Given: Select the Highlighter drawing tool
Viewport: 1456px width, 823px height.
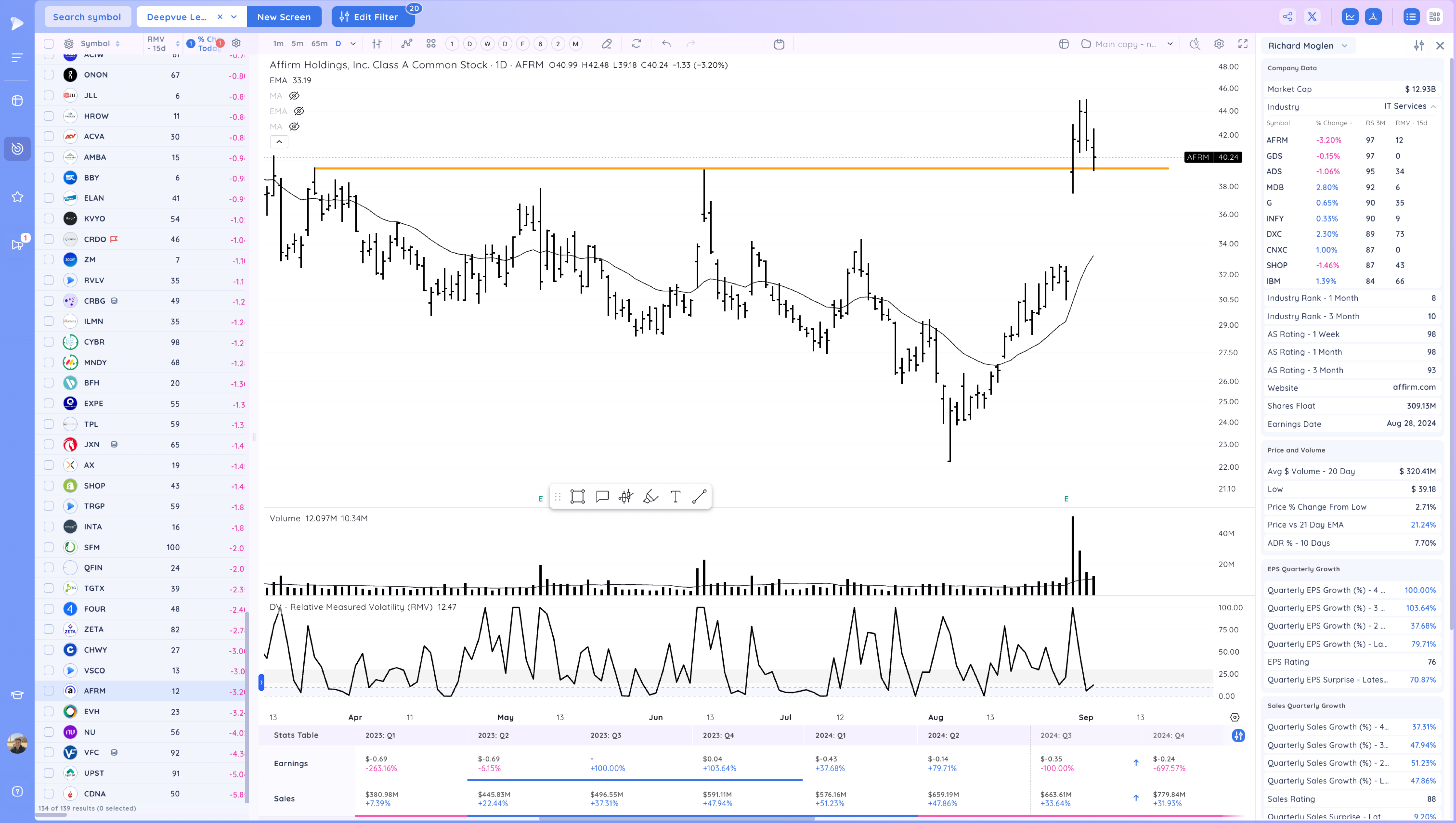Looking at the screenshot, I should click(x=650, y=496).
